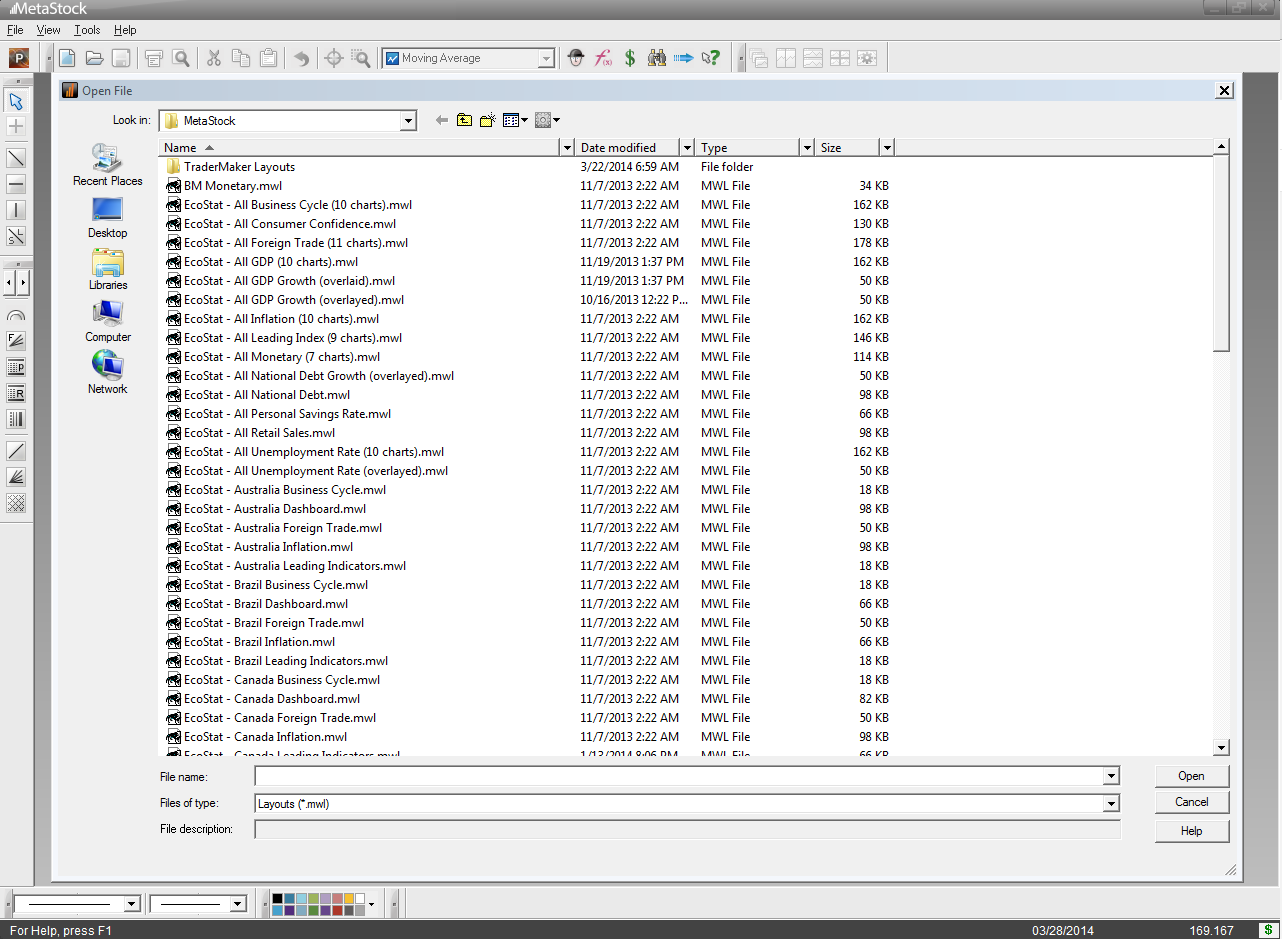Click the Power Console P icon
The image size is (1282, 939).
tap(19, 58)
